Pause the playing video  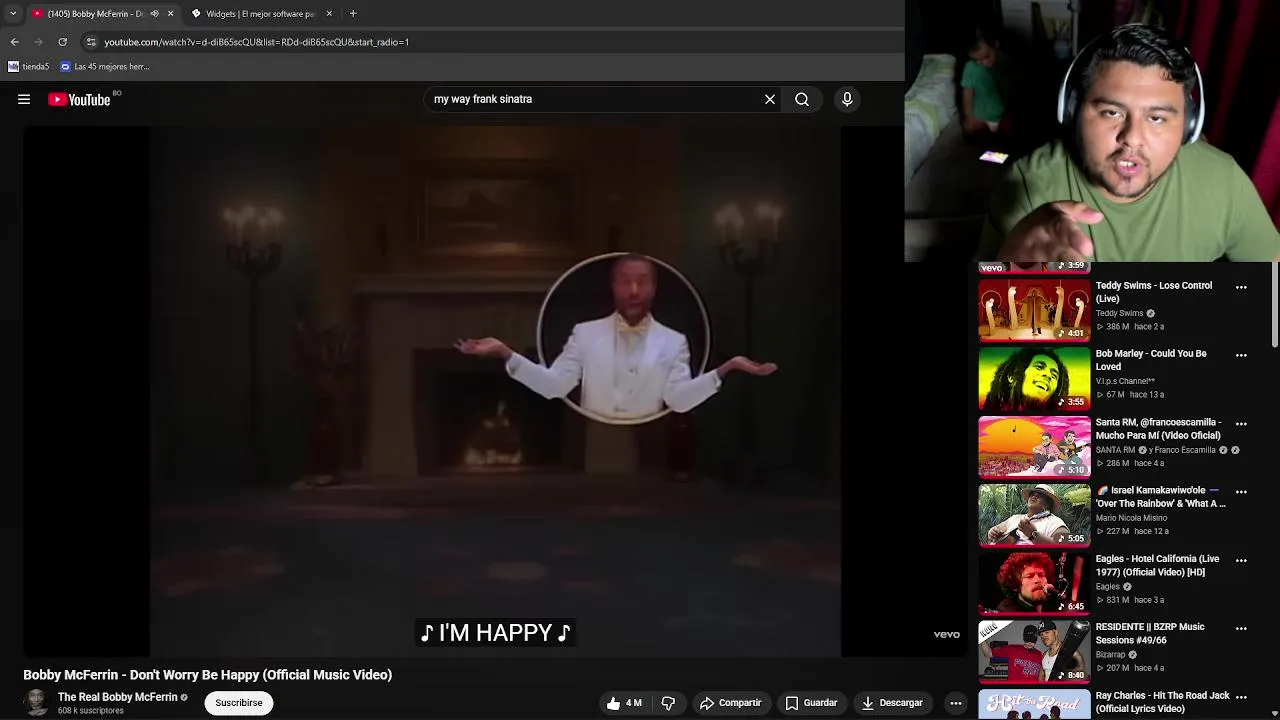[x=495, y=390]
